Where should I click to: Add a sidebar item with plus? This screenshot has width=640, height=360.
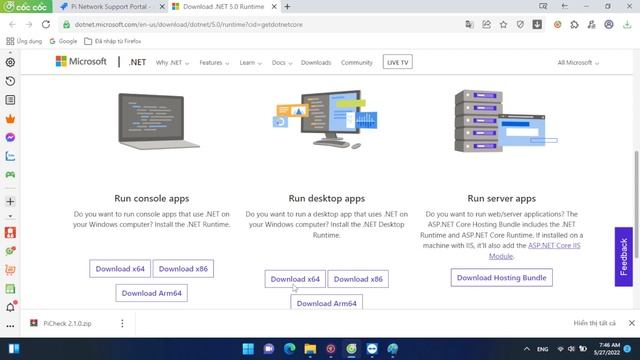pos(10,201)
